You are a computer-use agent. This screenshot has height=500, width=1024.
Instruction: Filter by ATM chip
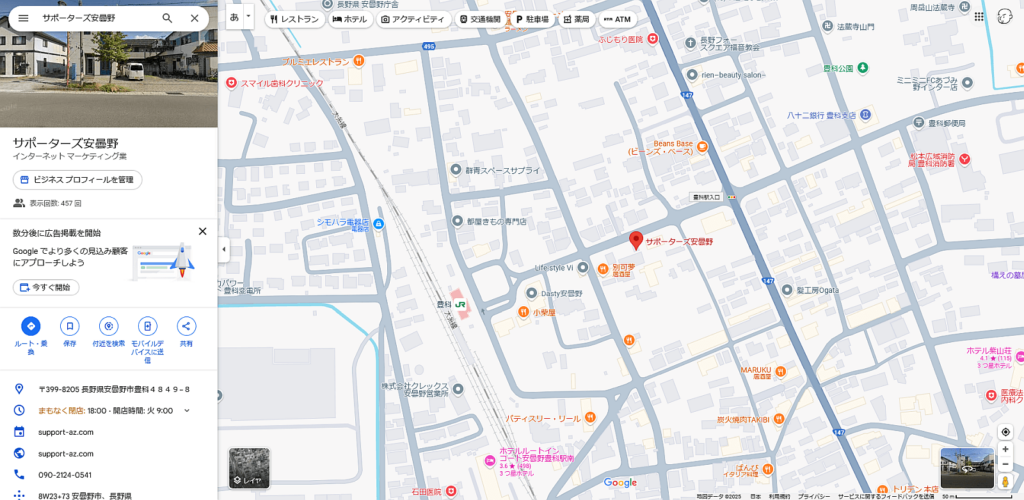coord(618,20)
